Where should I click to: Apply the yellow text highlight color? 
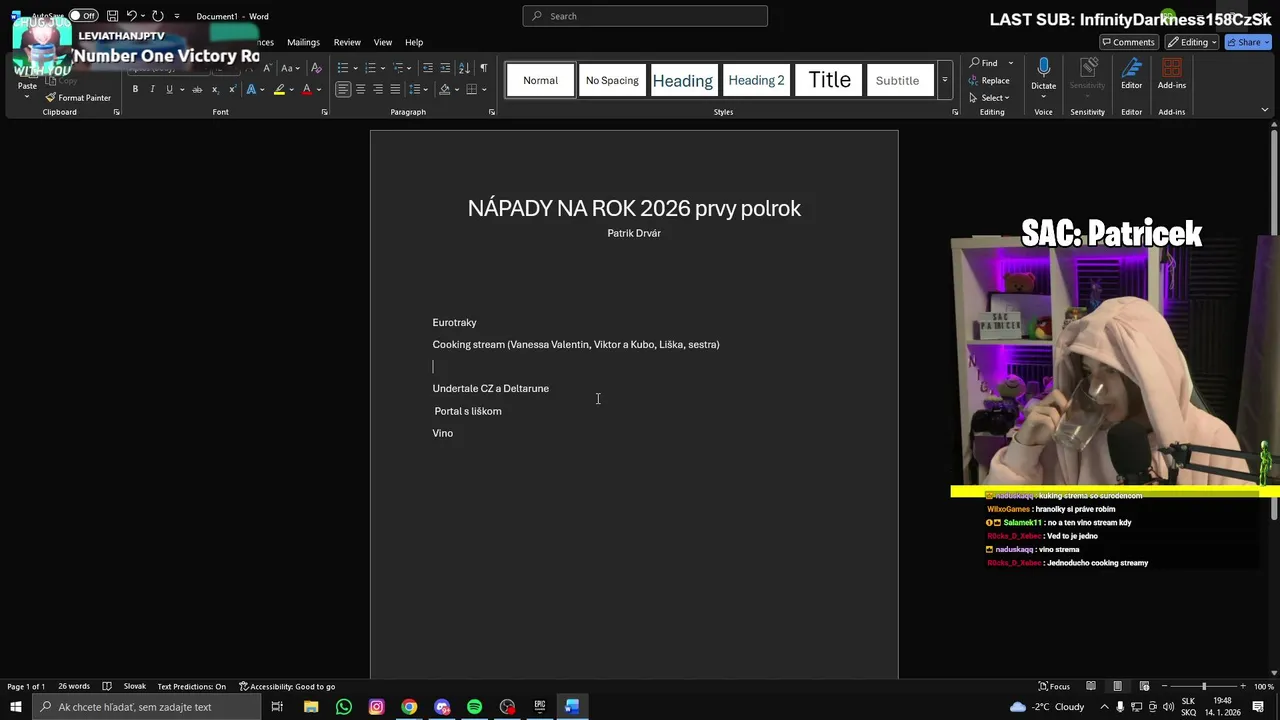(x=279, y=90)
